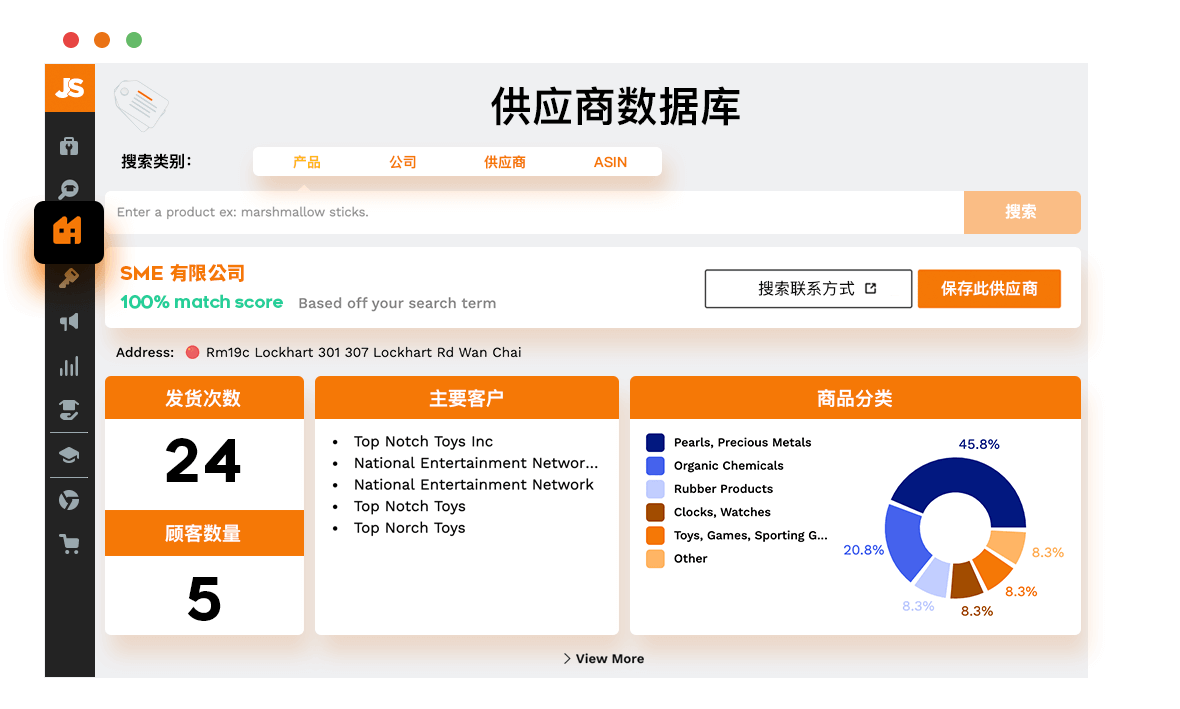Click National Entertainment Network customer entry
The width and height of the screenshot is (1180, 709).
coord(473,485)
